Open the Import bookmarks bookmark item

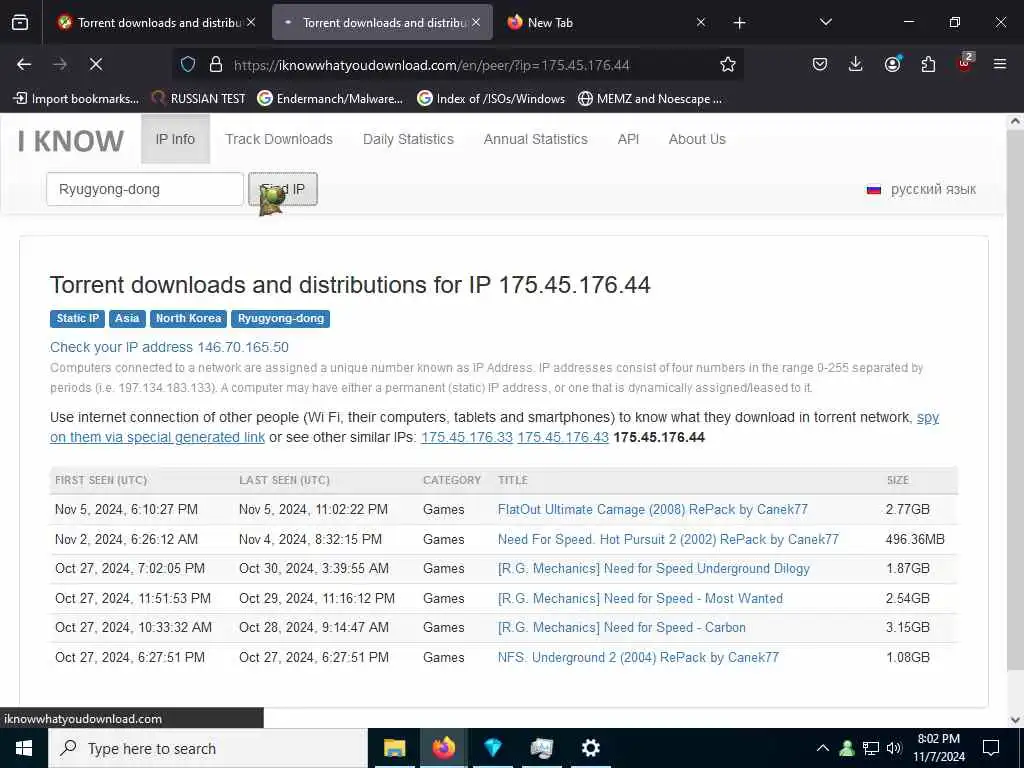pos(76,99)
